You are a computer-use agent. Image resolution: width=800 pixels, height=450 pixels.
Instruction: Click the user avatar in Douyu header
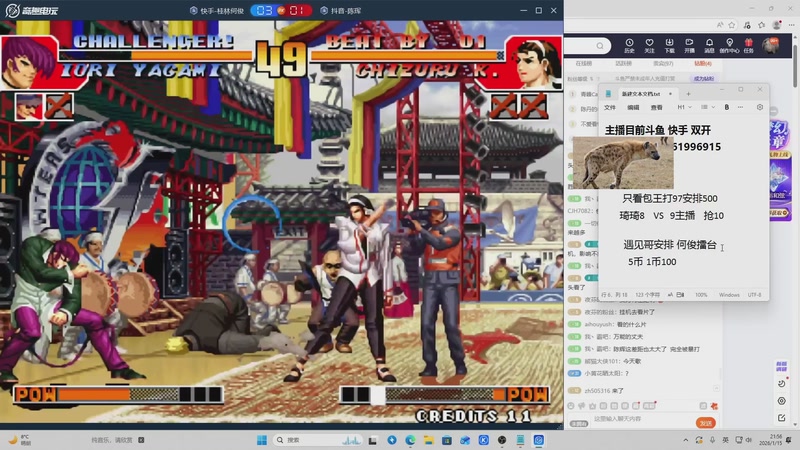[770, 45]
